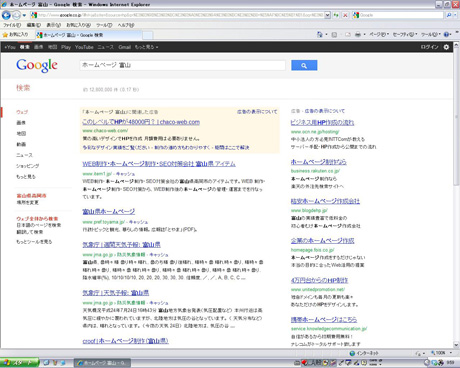The width and height of the screenshot is (460, 368).
Task: Click 場所を変更 in the left sidebar
Action: [28, 202]
